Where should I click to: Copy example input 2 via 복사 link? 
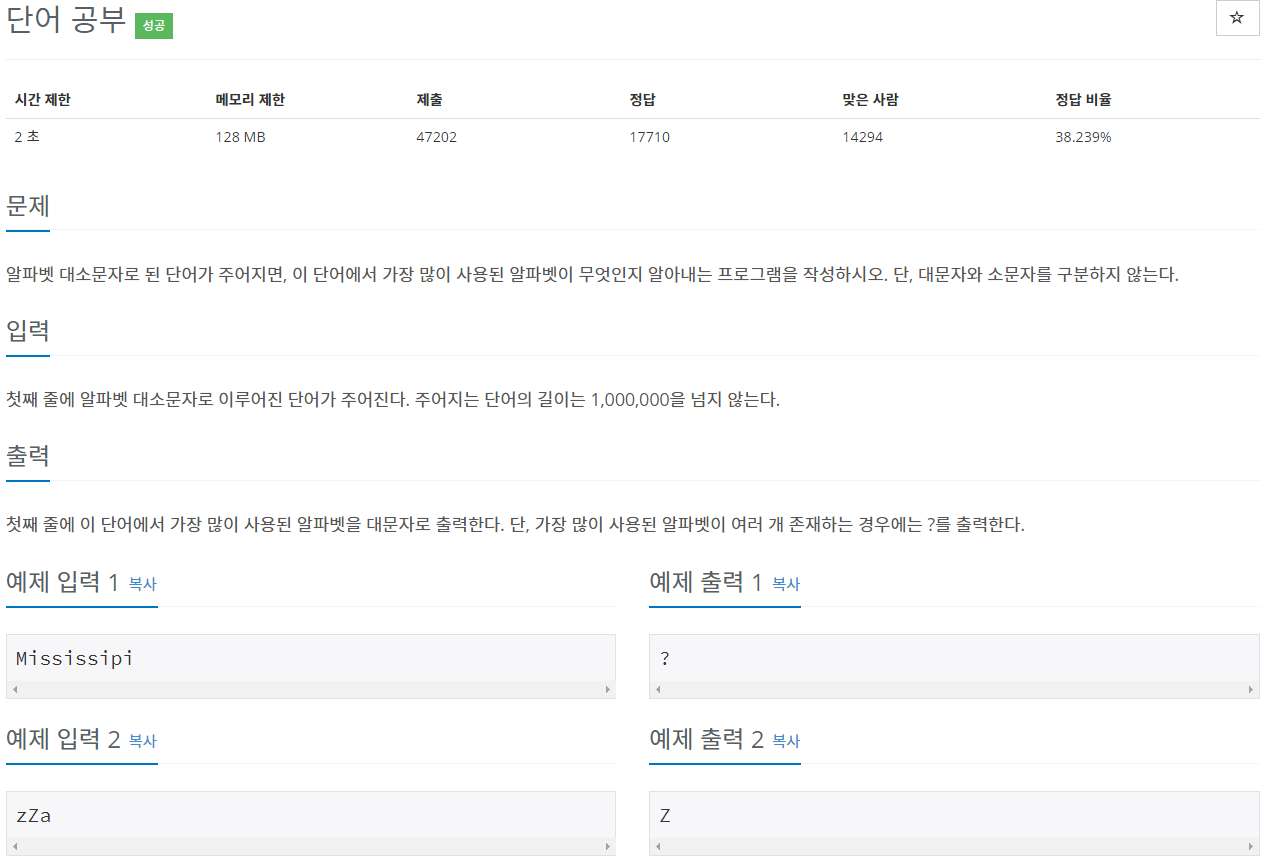[143, 741]
